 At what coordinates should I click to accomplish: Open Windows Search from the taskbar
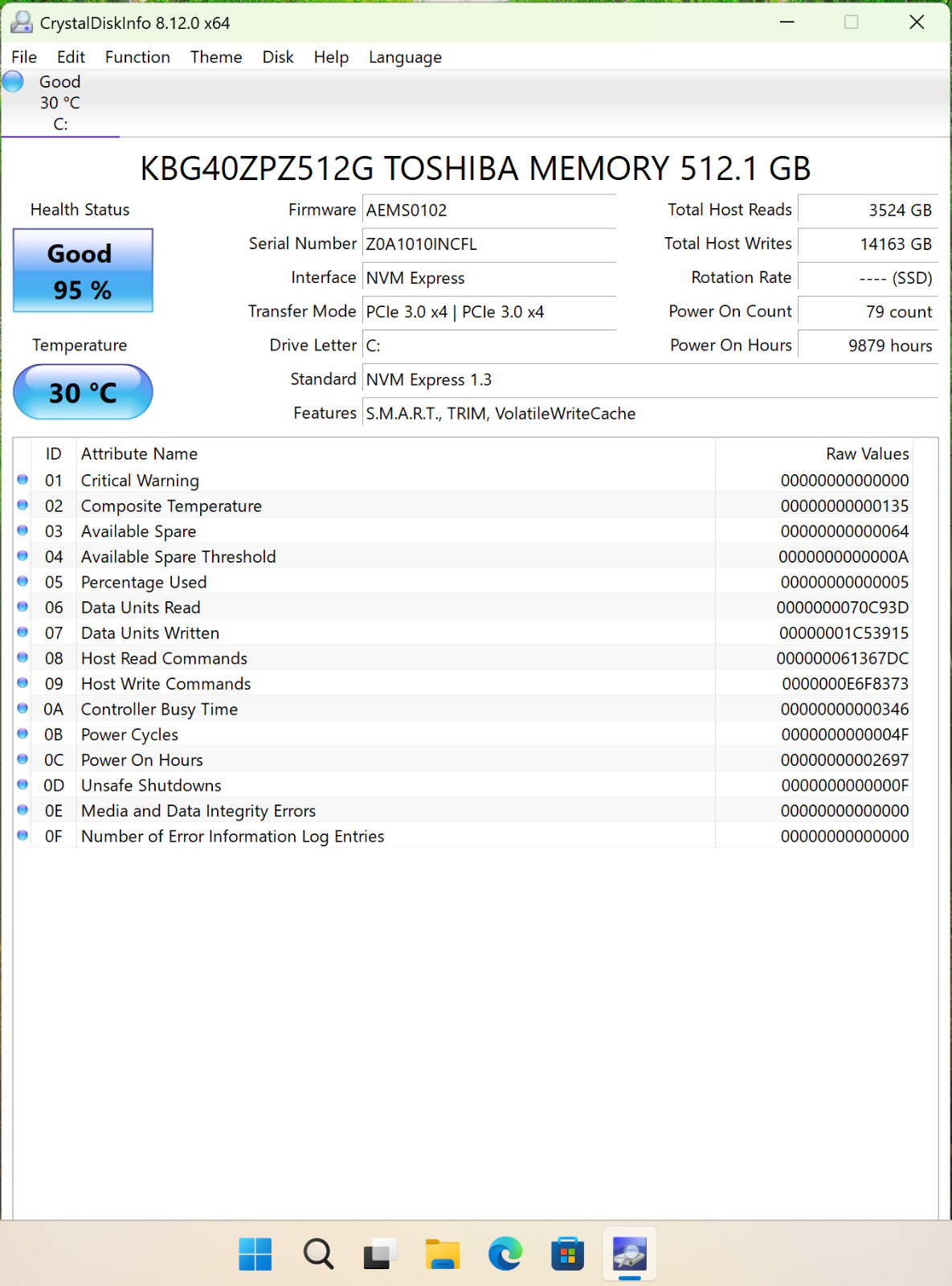(x=318, y=1254)
